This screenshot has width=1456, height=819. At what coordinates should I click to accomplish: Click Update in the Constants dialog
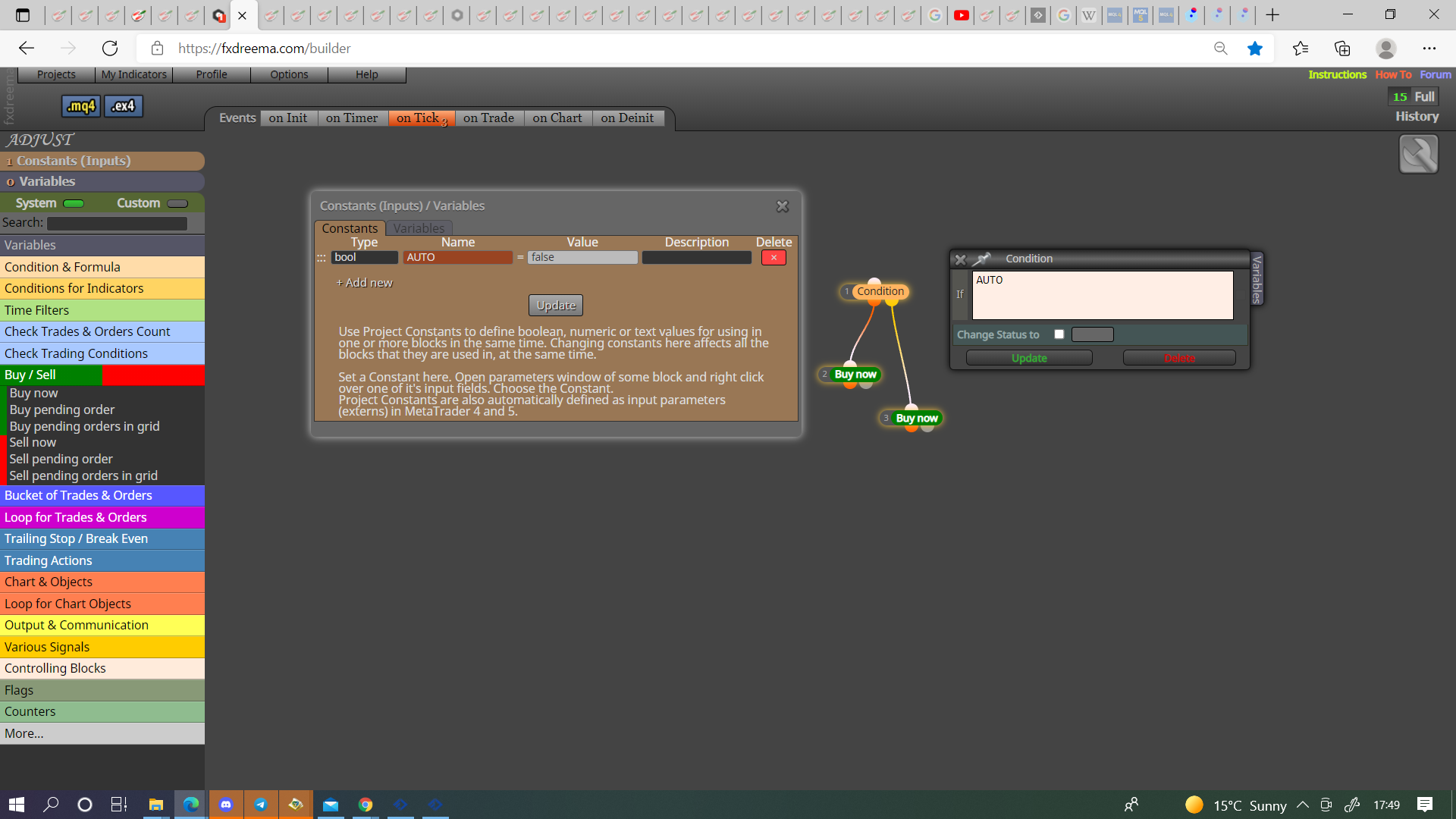tap(556, 306)
